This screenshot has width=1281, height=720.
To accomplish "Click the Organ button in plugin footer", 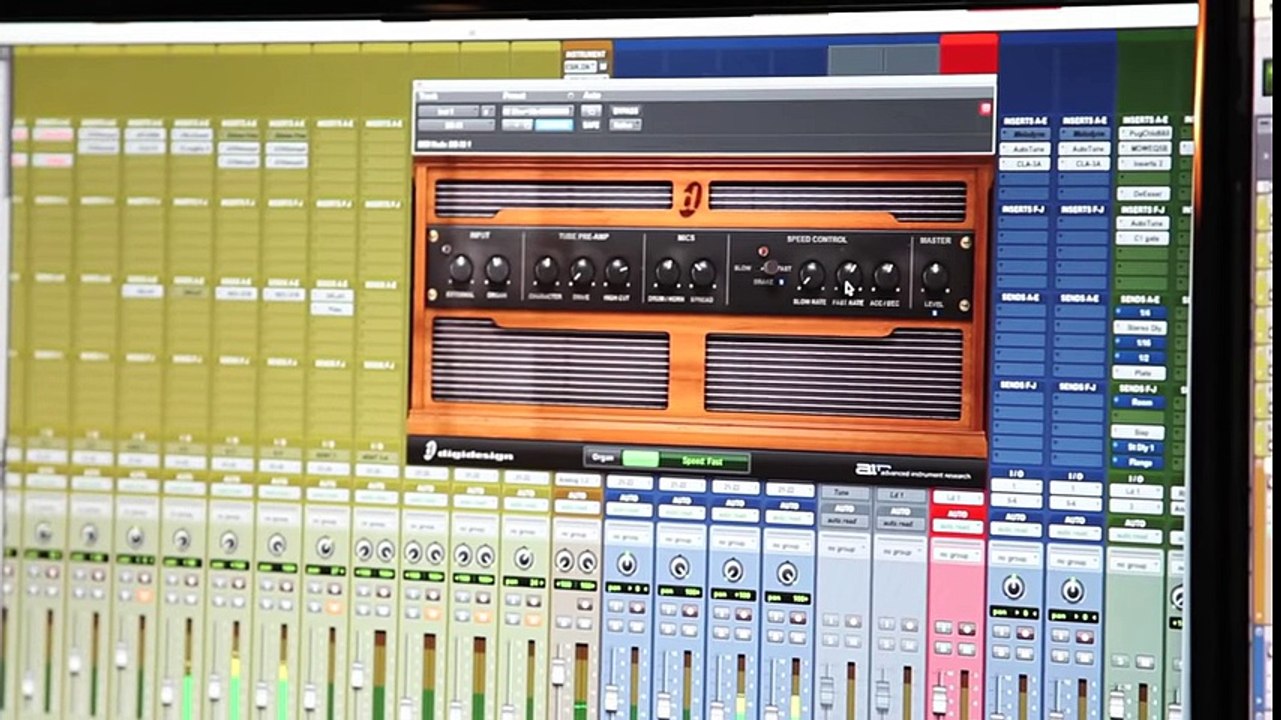I will coord(603,459).
